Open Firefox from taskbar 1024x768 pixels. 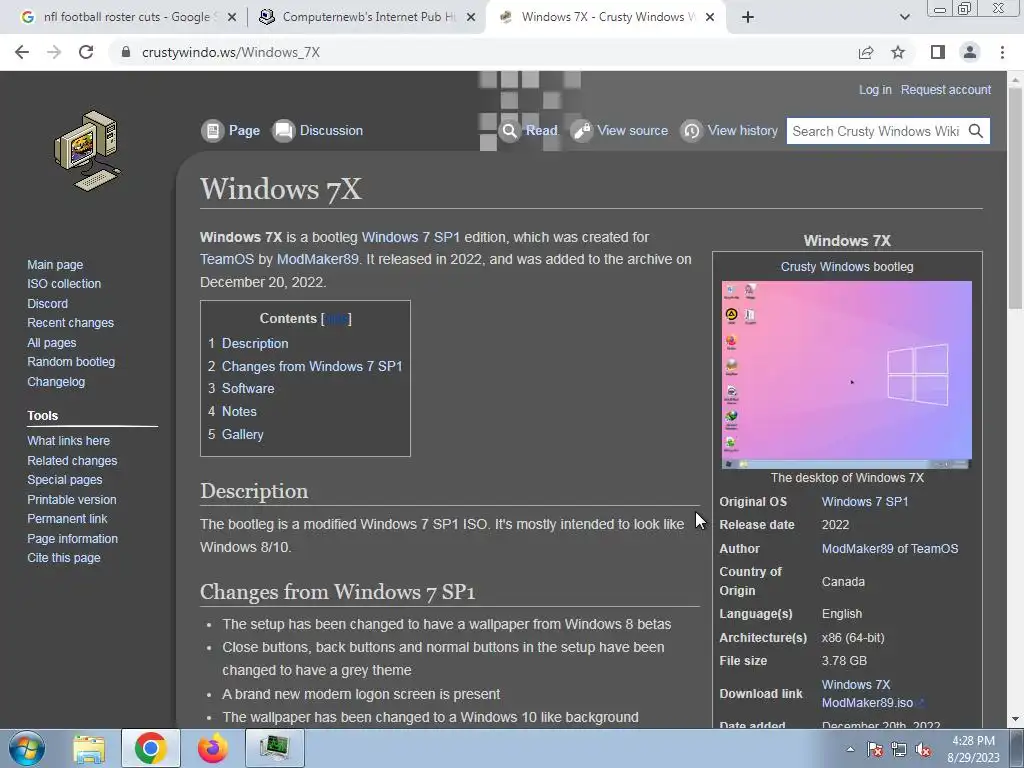[213, 748]
